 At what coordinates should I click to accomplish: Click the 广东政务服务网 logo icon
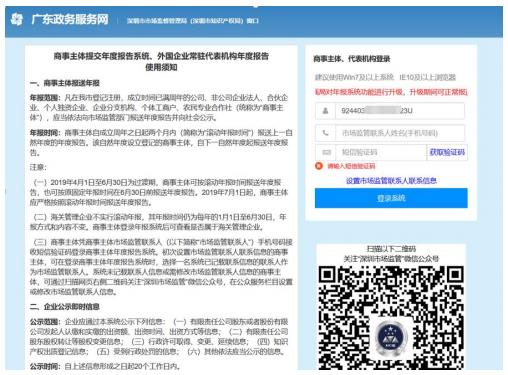[x=17, y=19]
